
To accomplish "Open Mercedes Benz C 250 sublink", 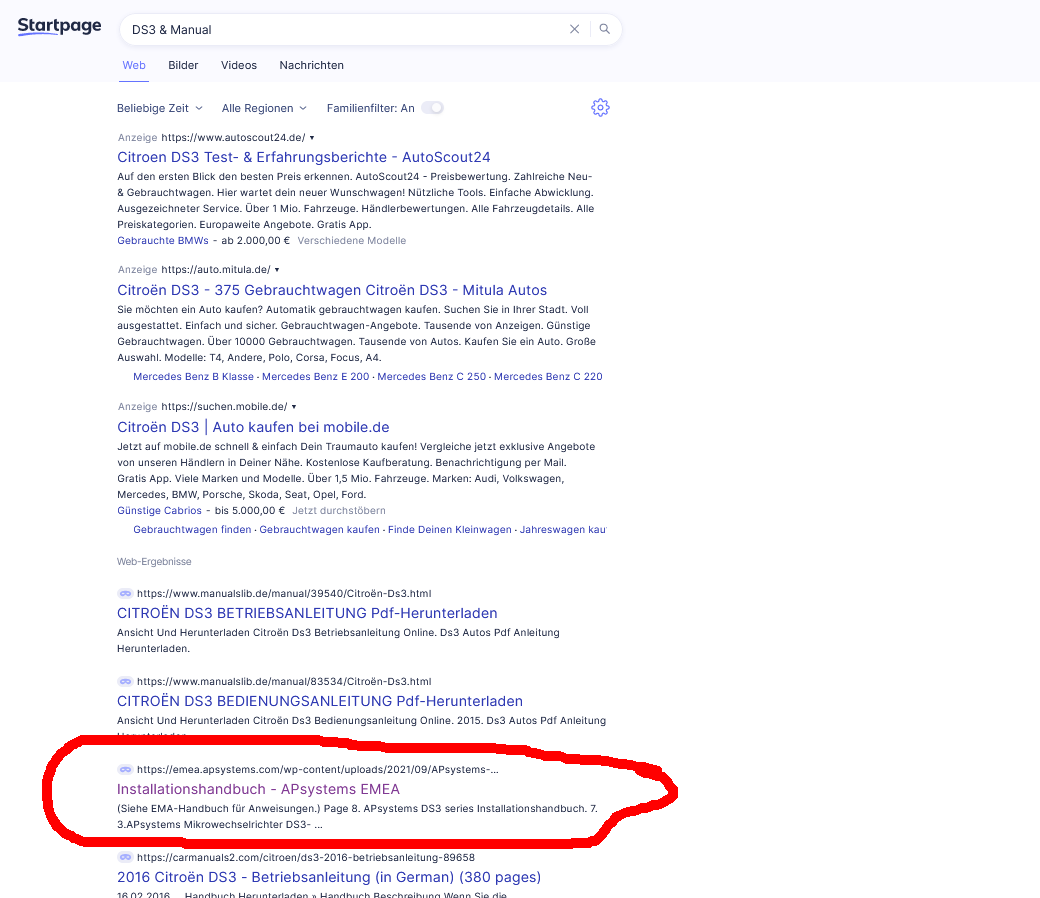I will [432, 377].
